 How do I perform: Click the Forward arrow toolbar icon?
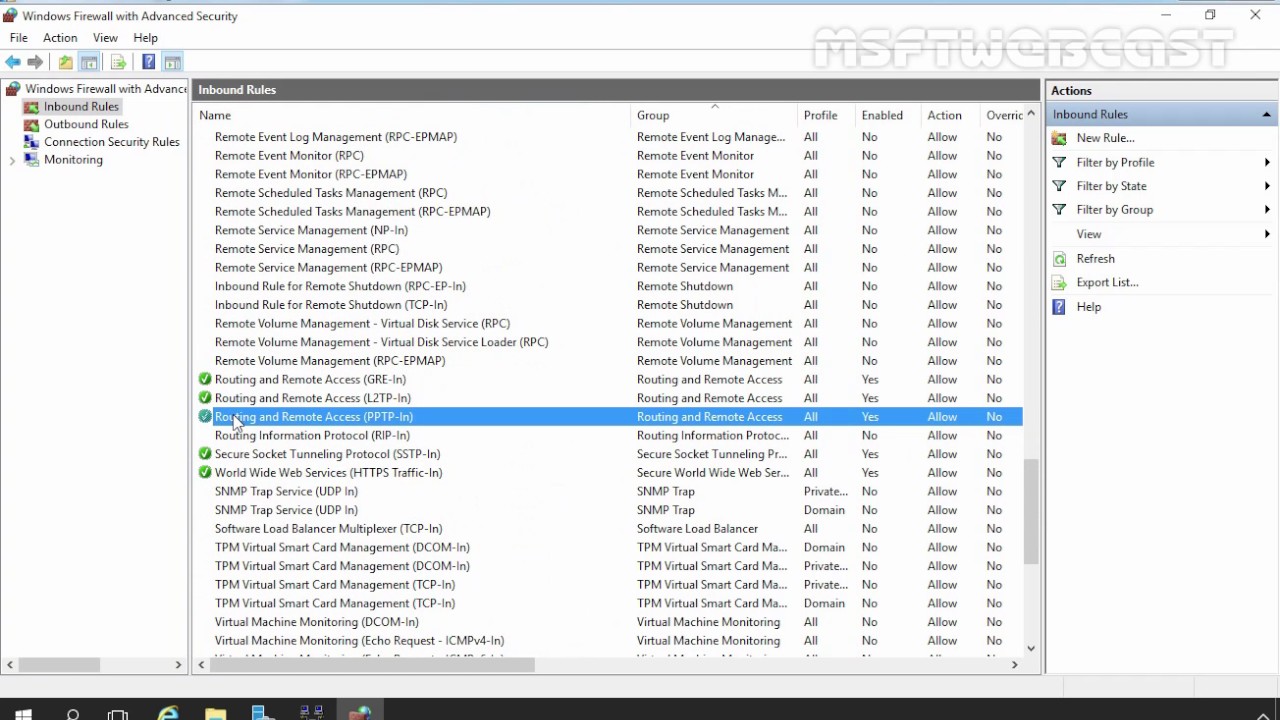coord(35,62)
